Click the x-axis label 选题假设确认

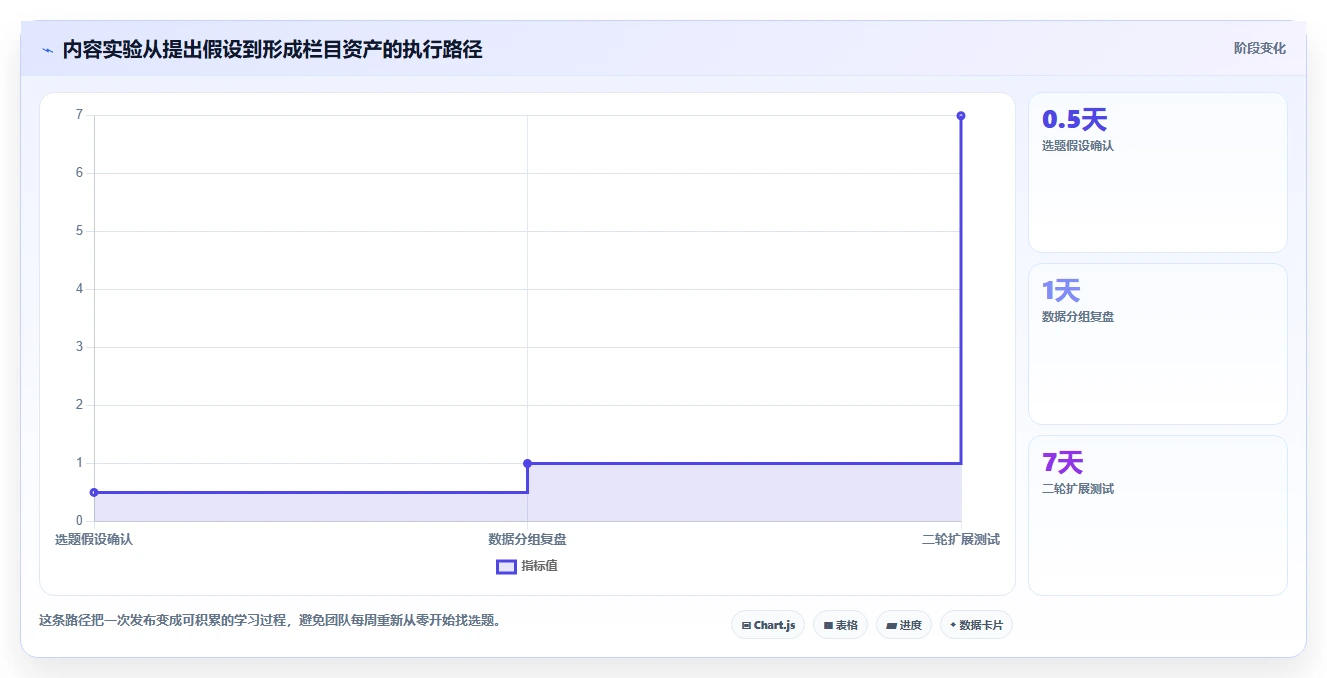click(94, 539)
